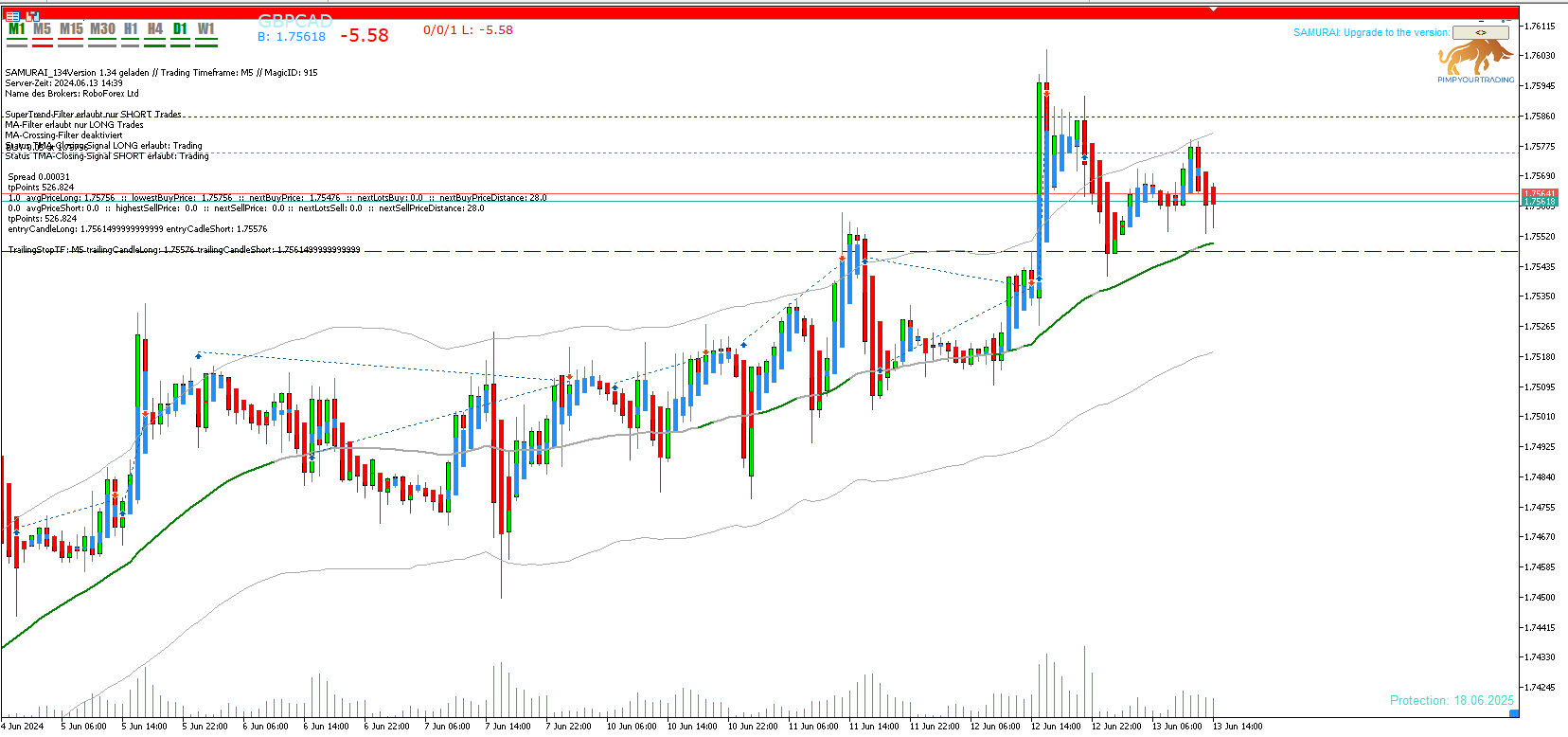Image resolution: width=1568 pixels, height=737 pixels.
Task: Click the PimpYourTrading bull logo
Action: click(x=1475, y=59)
